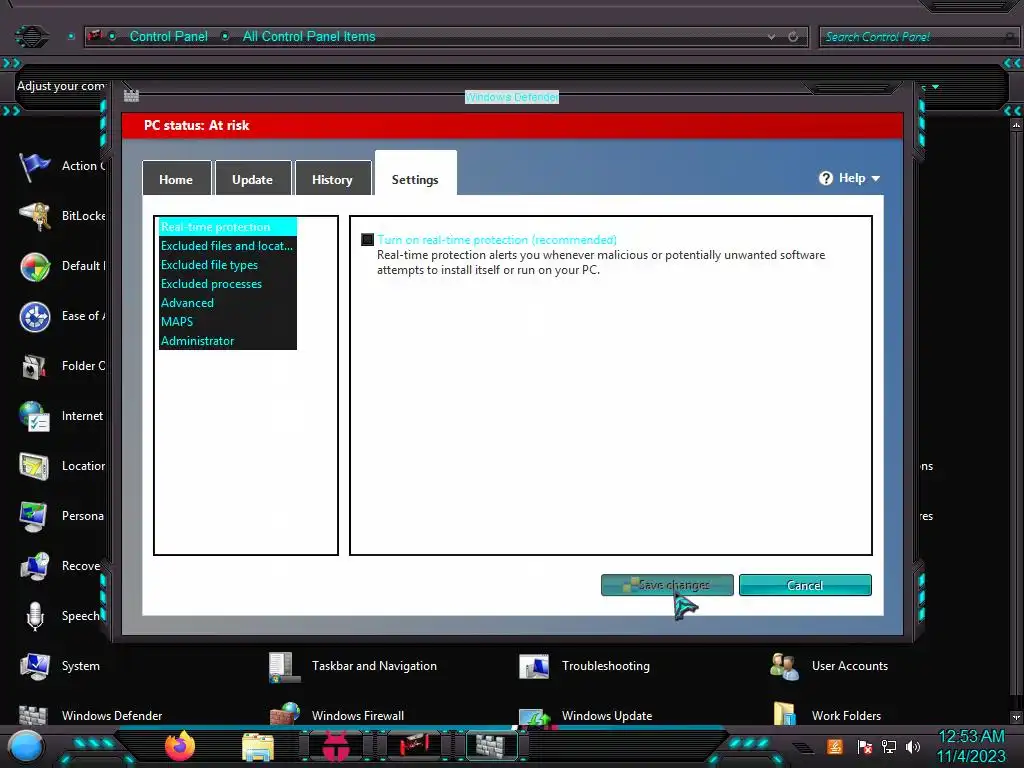This screenshot has height=768, width=1024.
Task: Open the address bar history dropdown
Action: pos(771,37)
